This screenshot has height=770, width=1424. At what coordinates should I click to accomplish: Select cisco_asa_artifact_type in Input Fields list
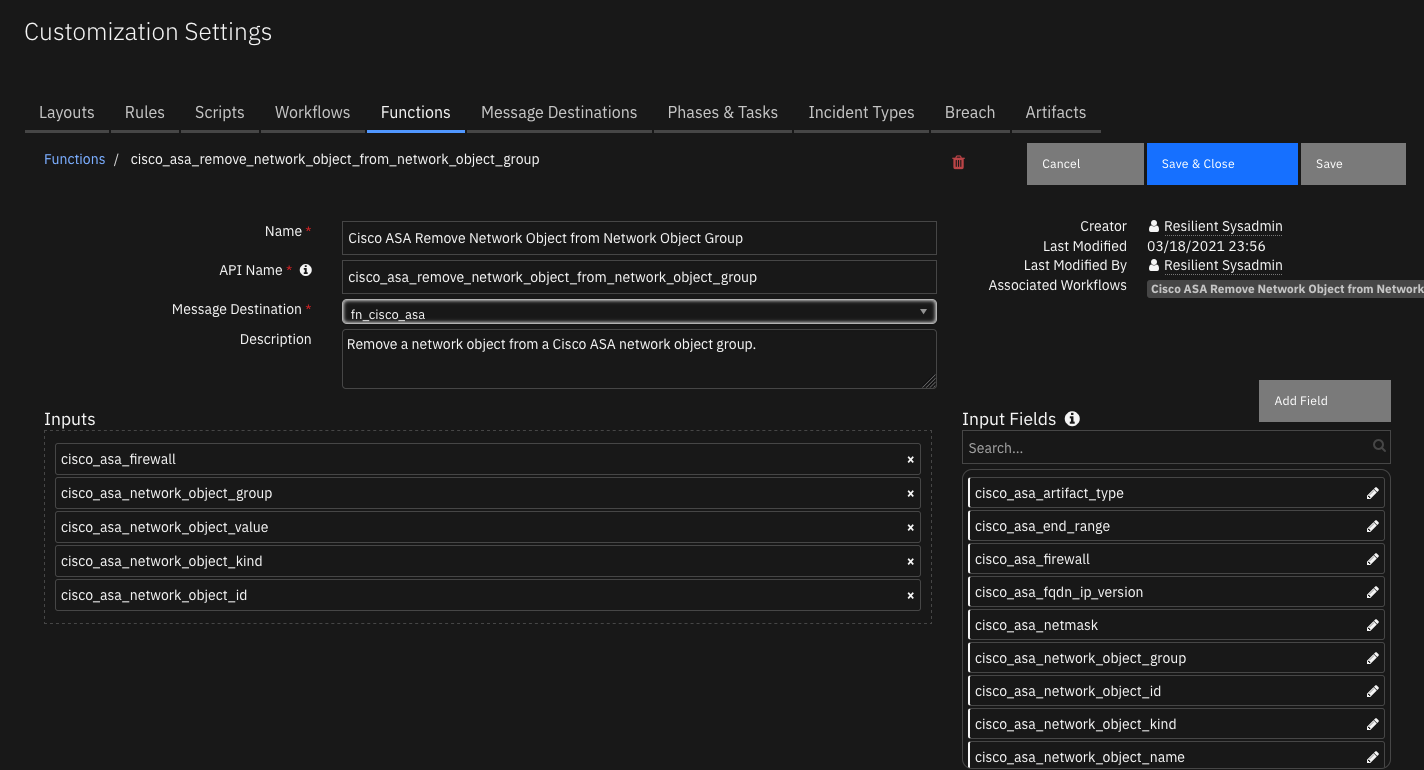tap(1176, 493)
